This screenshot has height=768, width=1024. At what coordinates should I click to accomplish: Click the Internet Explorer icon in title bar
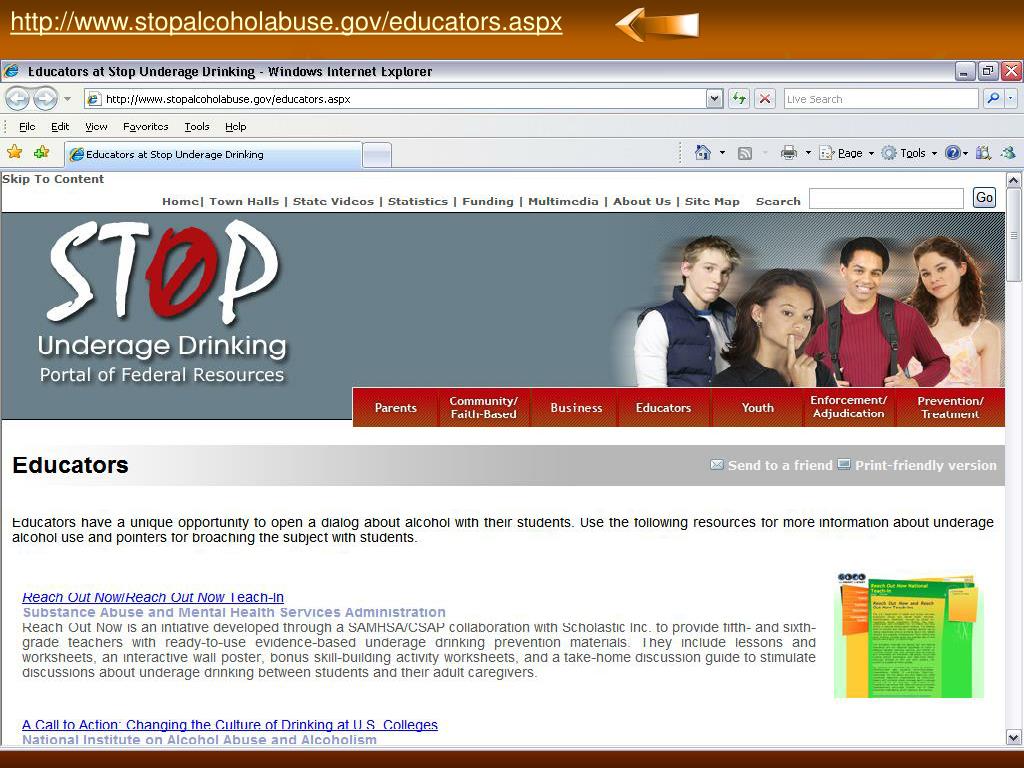12,71
